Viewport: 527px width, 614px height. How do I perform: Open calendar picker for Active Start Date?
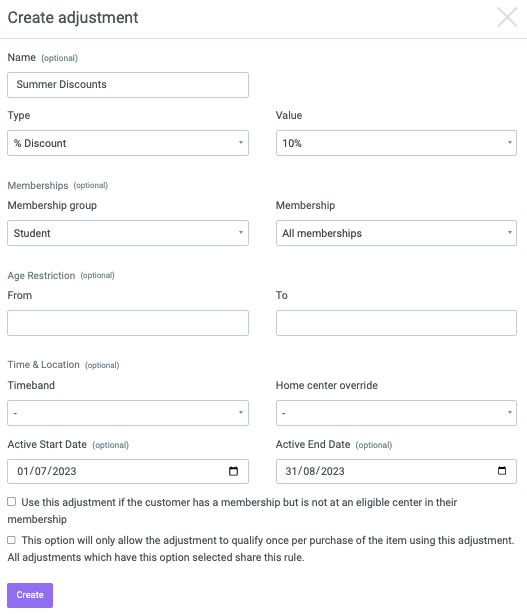(x=233, y=471)
